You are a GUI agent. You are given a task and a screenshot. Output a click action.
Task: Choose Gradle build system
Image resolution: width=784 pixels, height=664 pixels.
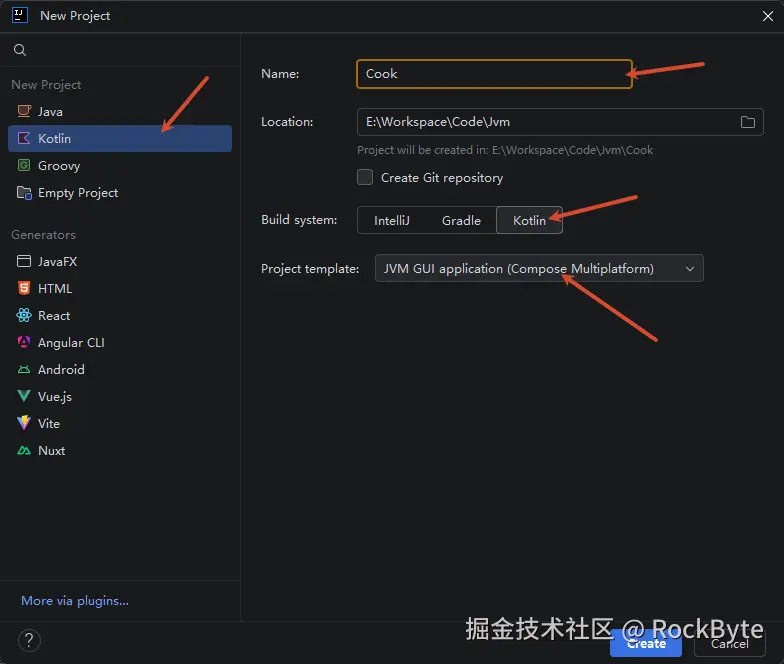tap(461, 220)
